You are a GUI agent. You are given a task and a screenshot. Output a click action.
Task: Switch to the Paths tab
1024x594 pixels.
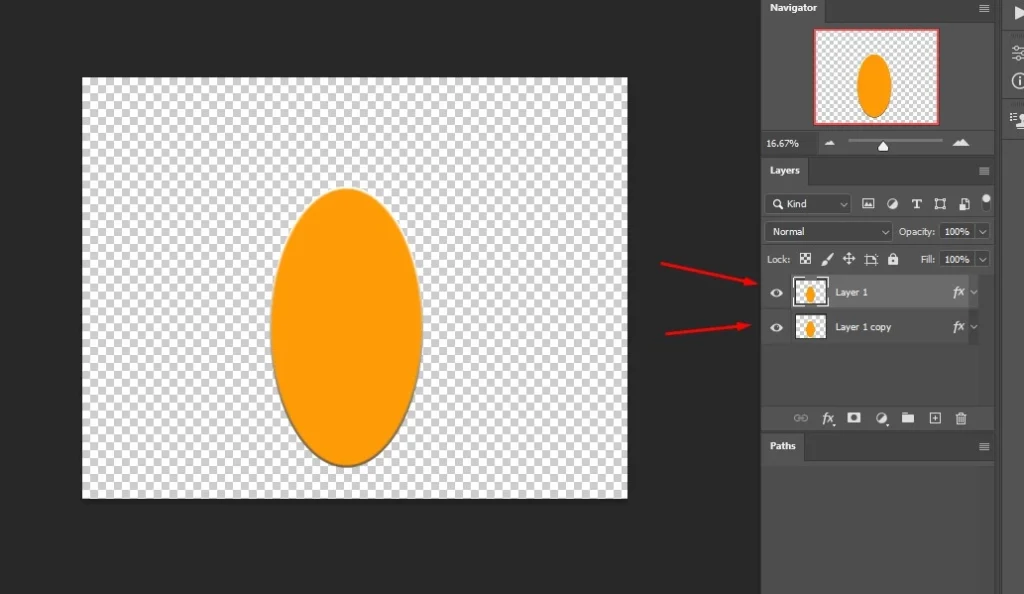pos(782,446)
